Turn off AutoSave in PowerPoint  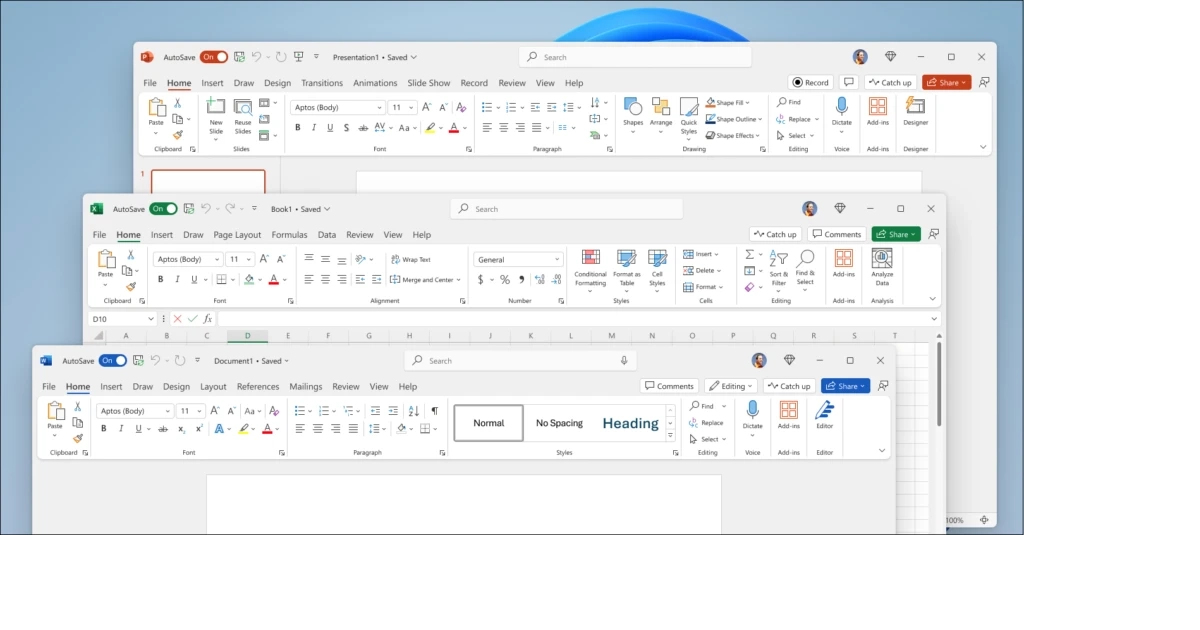[214, 57]
